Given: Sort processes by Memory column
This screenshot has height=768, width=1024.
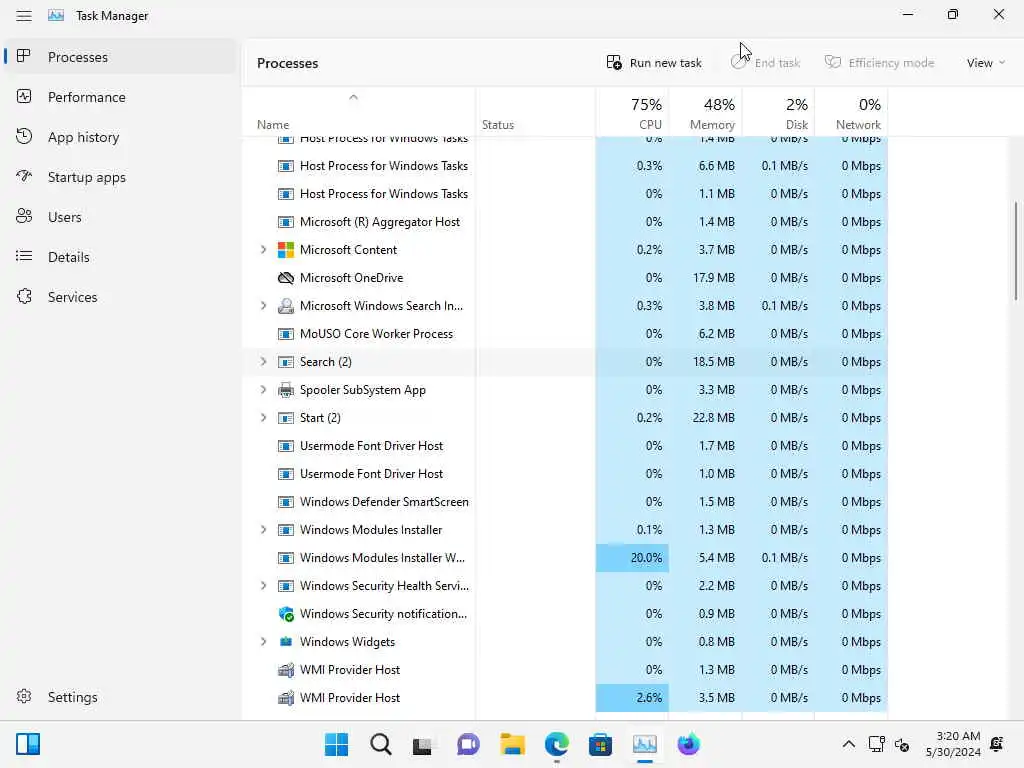Looking at the screenshot, I should pos(705,112).
